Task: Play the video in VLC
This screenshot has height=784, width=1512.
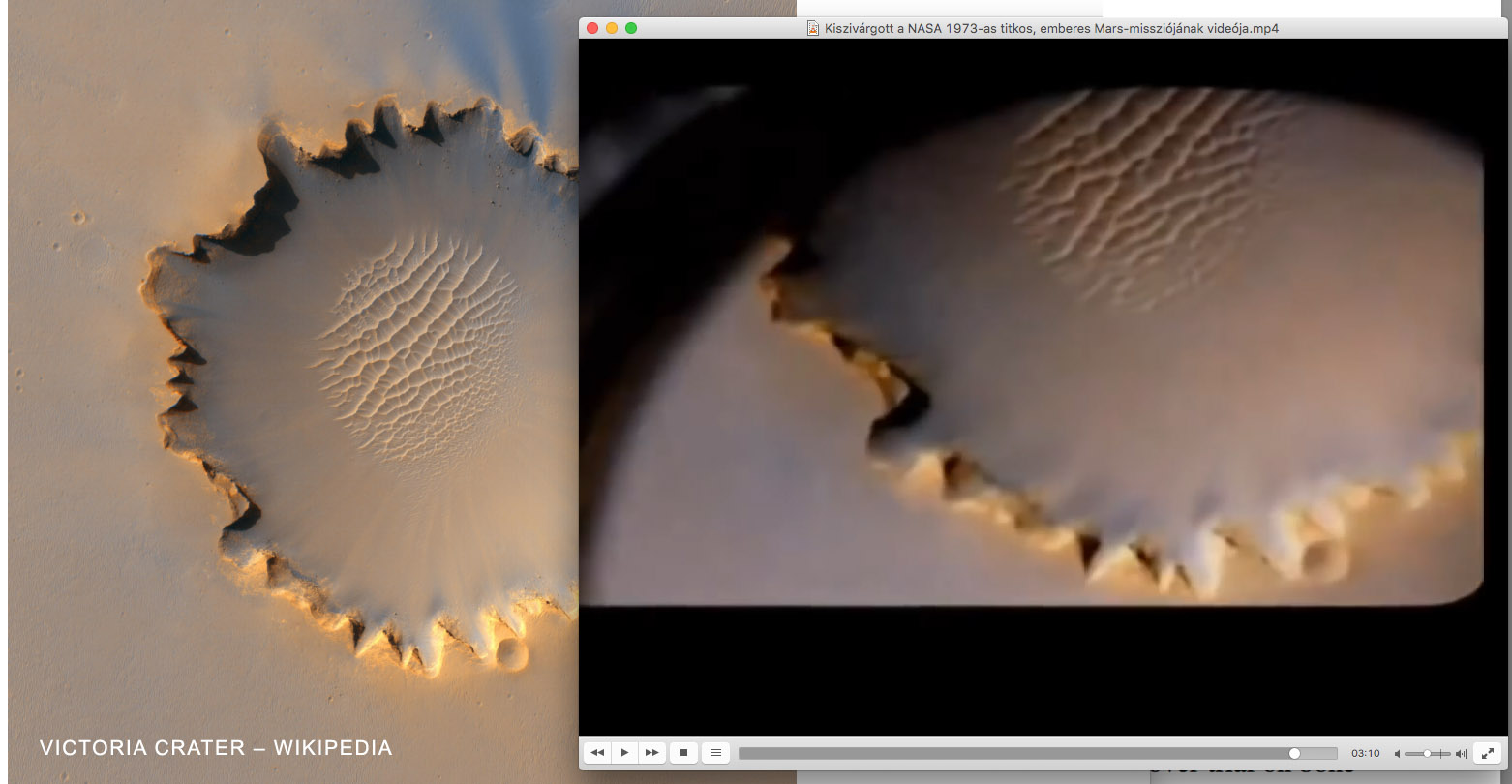Action: coord(624,752)
